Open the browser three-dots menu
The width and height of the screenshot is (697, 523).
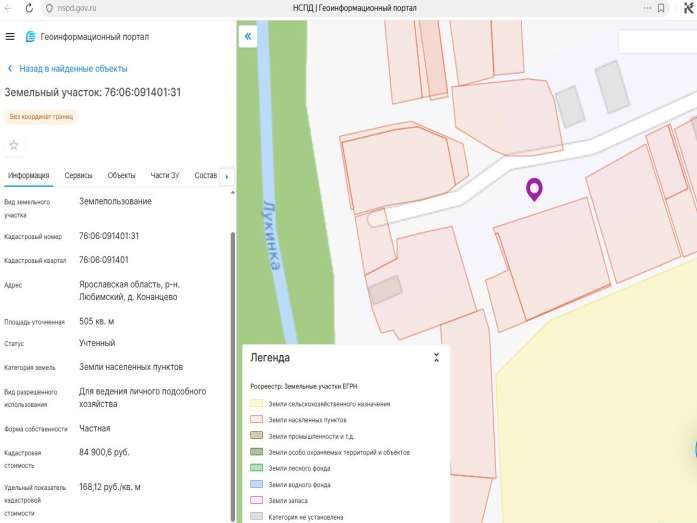click(647, 8)
